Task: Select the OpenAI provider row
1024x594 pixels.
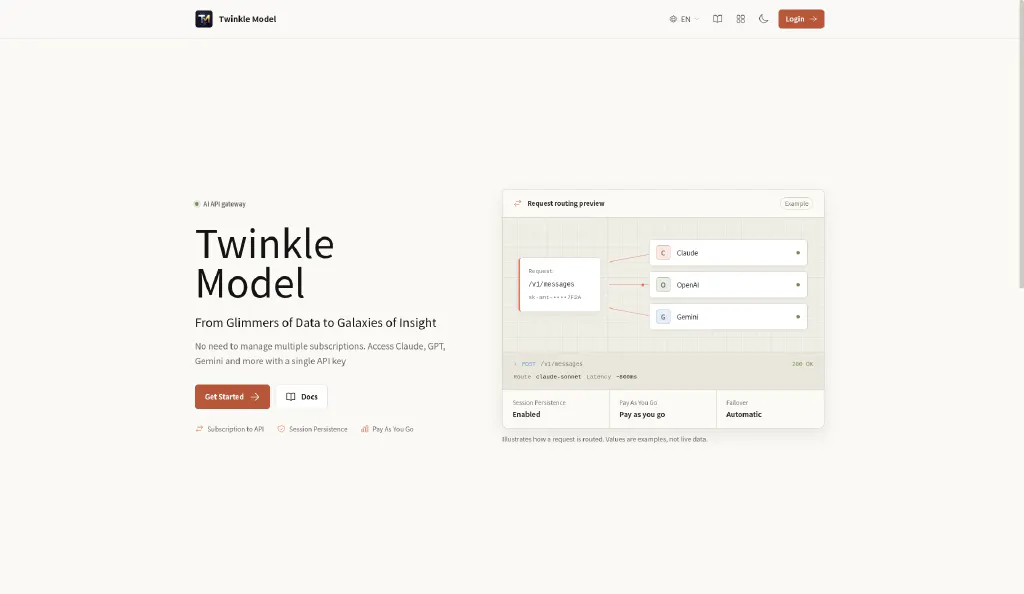Action: coord(728,285)
